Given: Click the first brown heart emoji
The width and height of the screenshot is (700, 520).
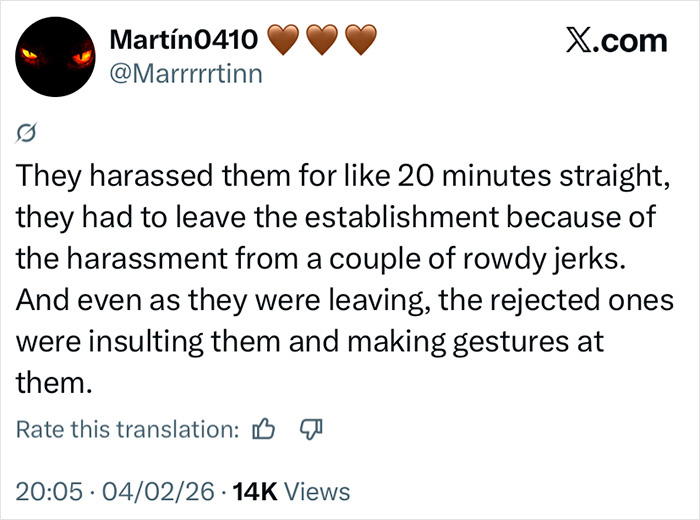Looking at the screenshot, I should pyautogui.click(x=287, y=40).
